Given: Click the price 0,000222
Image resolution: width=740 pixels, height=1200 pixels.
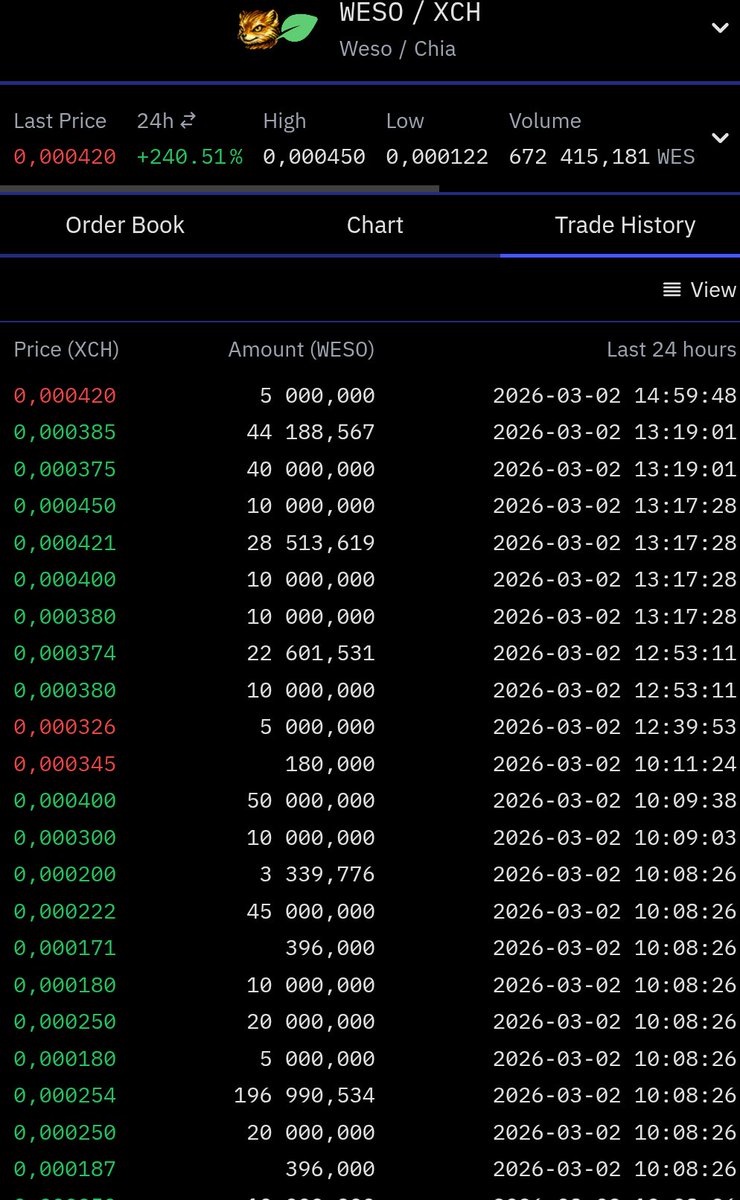Looking at the screenshot, I should [x=65, y=911].
